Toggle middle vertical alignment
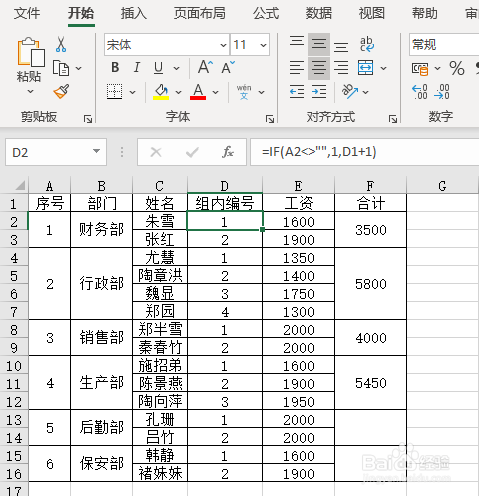Image resolution: width=479 pixels, height=496 pixels. pos(319,44)
